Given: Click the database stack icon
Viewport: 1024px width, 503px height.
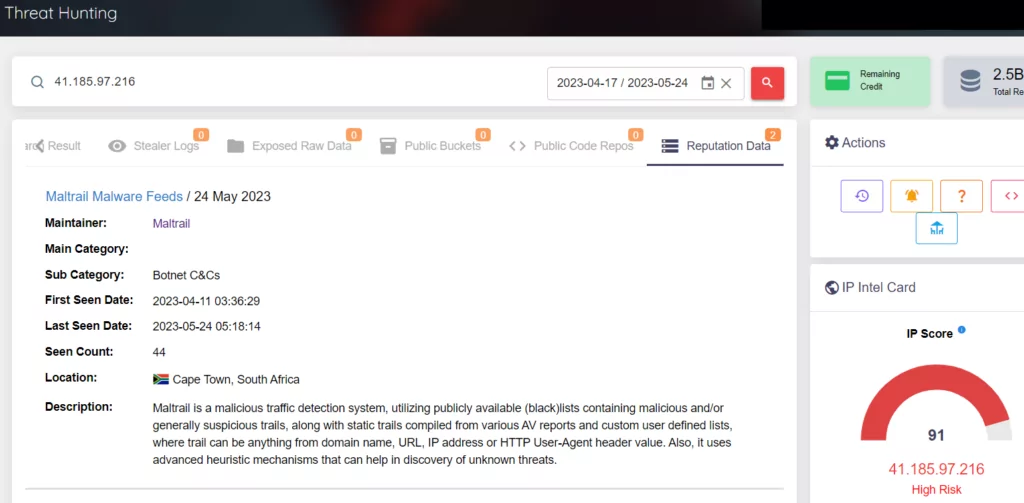Looking at the screenshot, I should (x=970, y=81).
